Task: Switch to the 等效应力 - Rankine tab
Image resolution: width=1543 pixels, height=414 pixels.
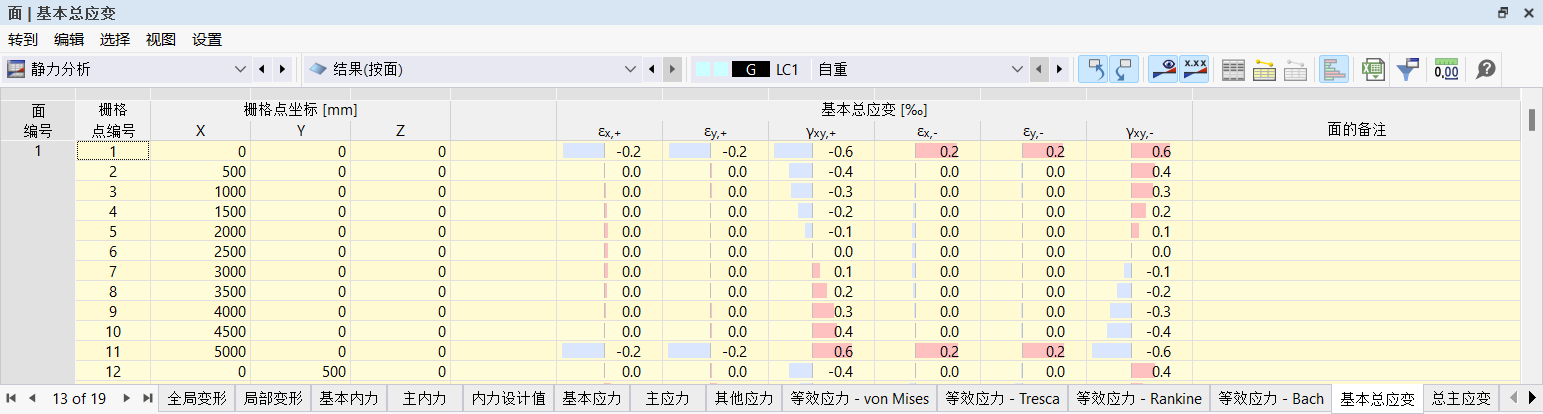Action: point(1139,398)
